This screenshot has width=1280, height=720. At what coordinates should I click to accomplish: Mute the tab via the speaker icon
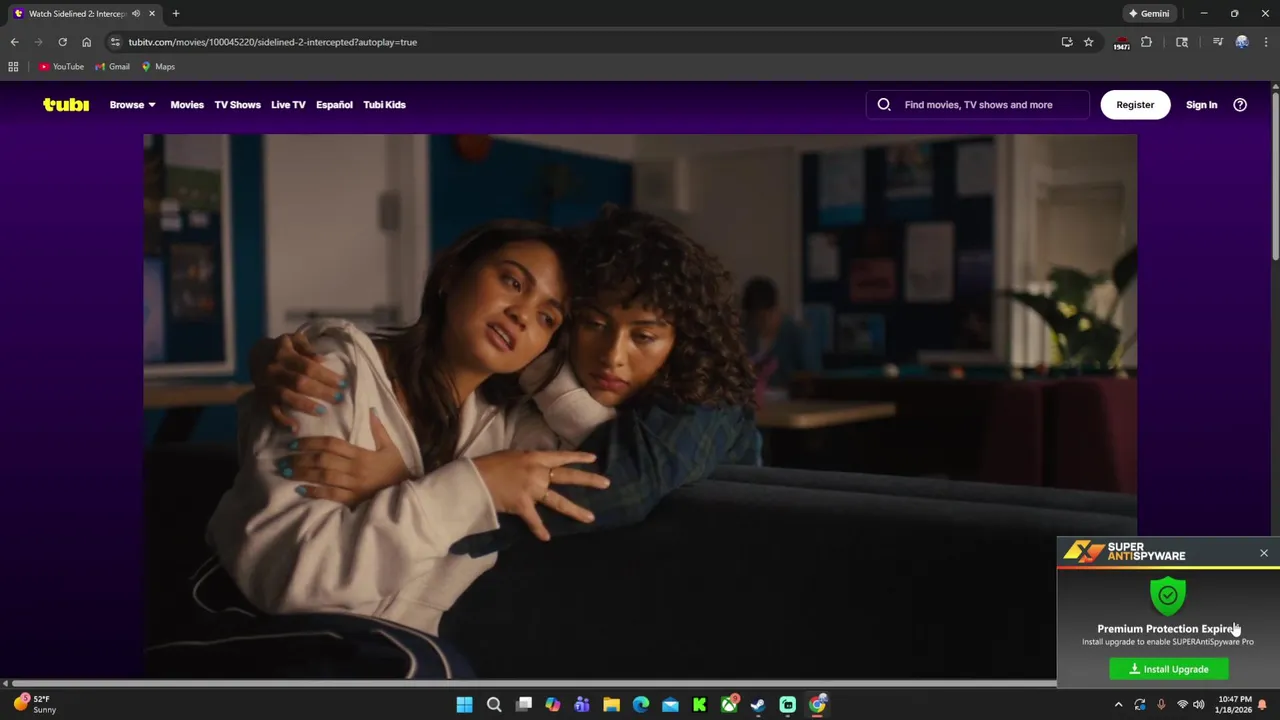click(136, 13)
